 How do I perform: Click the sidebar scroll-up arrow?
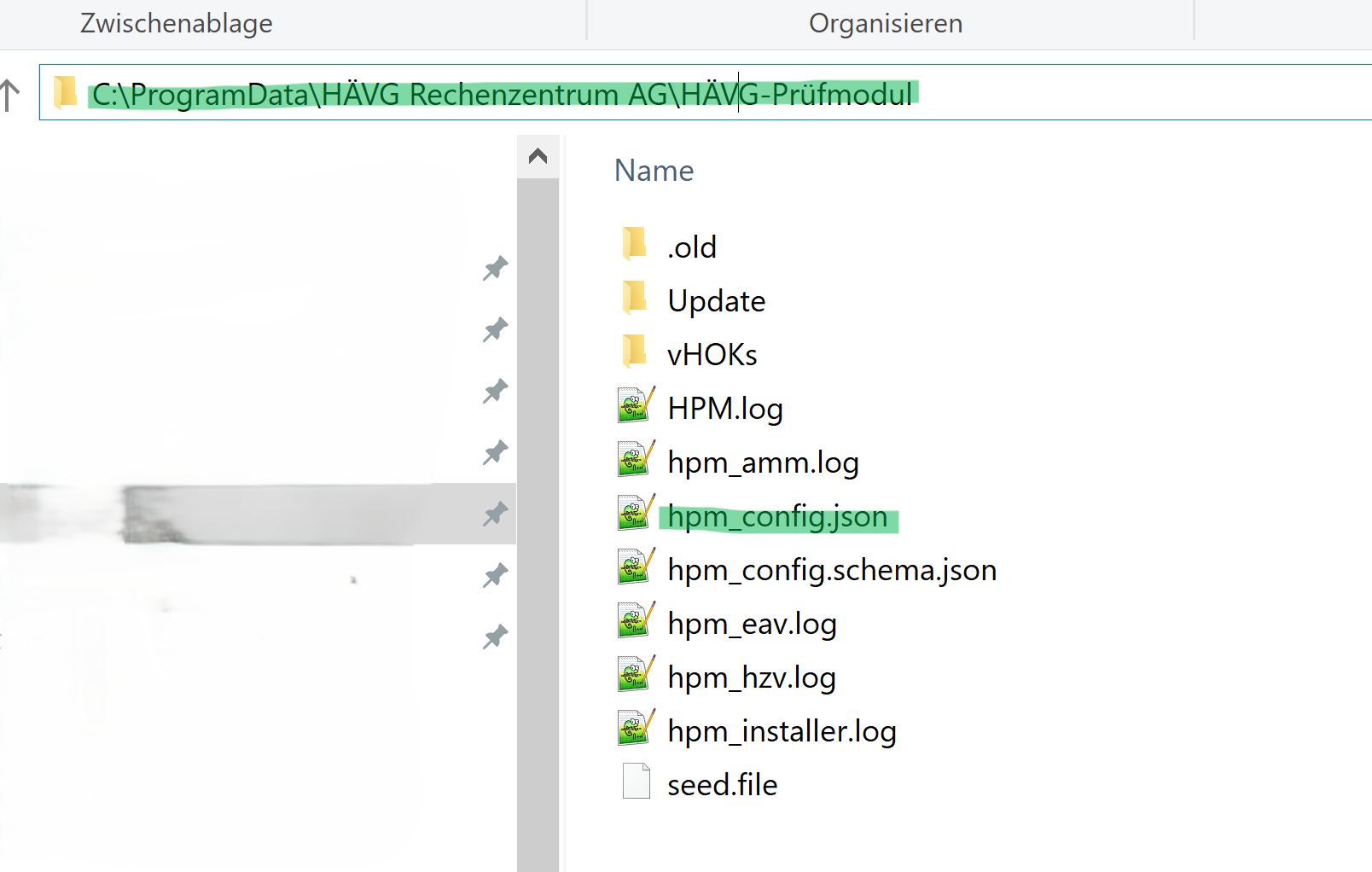(x=538, y=156)
